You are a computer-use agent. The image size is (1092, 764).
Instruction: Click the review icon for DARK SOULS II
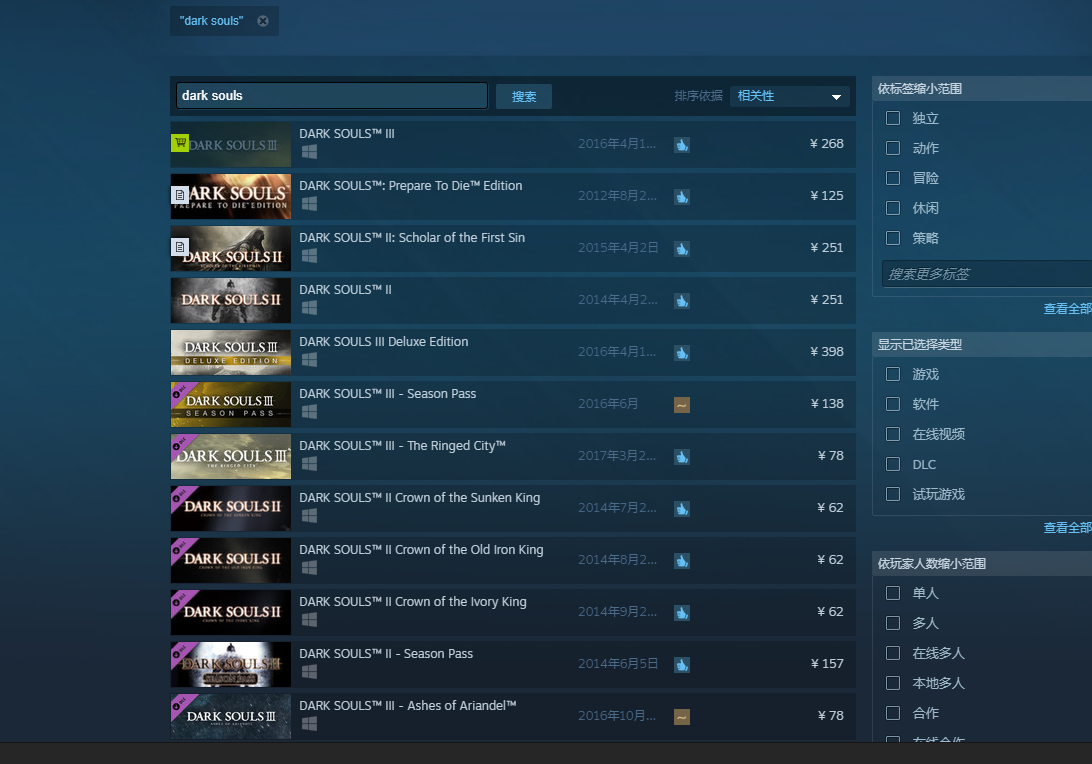click(682, 301)
